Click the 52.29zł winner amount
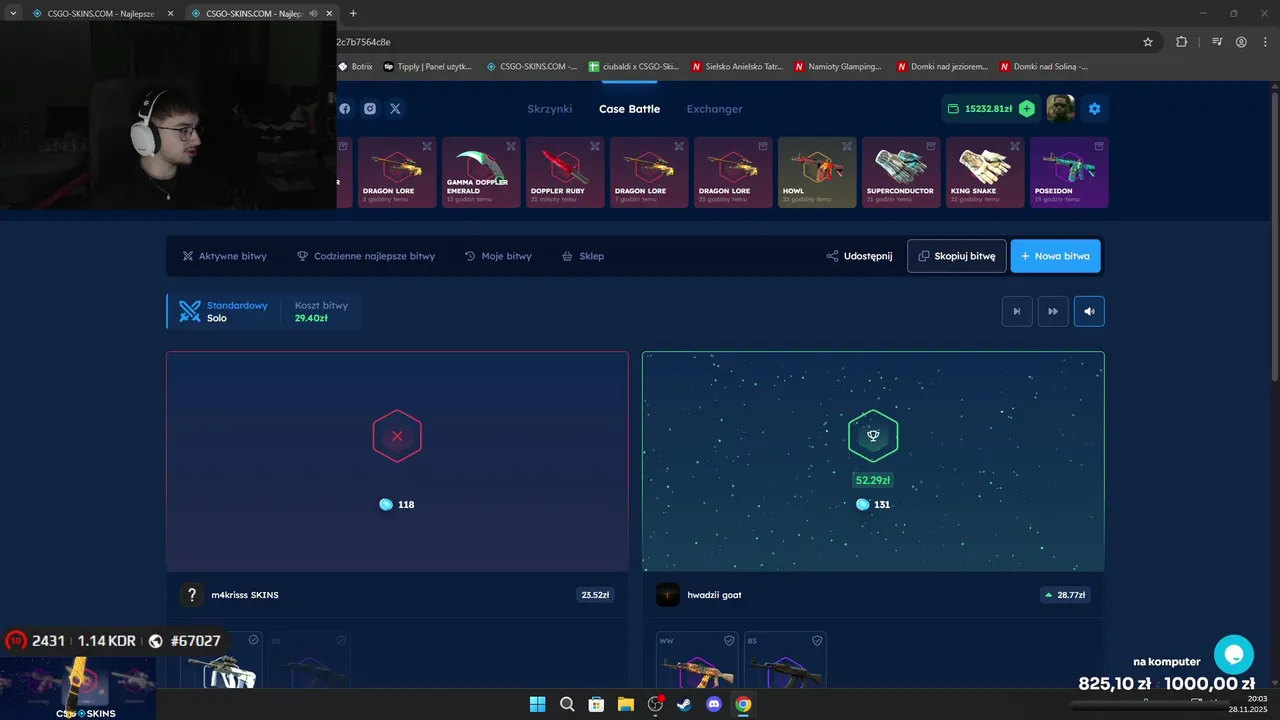 (873, 480)
